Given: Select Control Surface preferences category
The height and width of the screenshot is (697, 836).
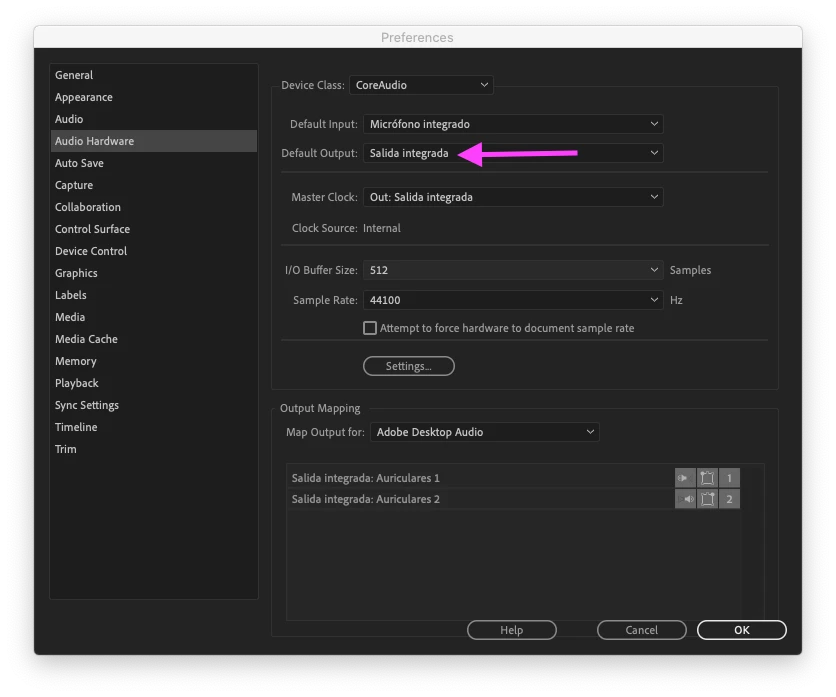Looking at the screenshot, I should pos(154,229).
